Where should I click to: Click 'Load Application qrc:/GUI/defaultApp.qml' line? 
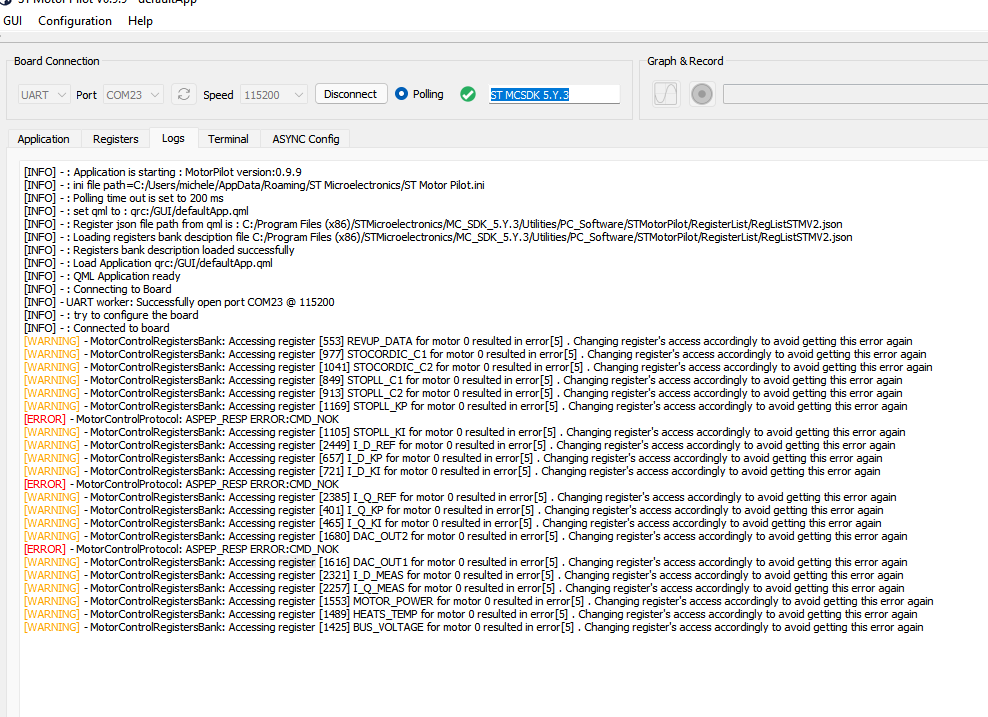[x=148, y=263]
